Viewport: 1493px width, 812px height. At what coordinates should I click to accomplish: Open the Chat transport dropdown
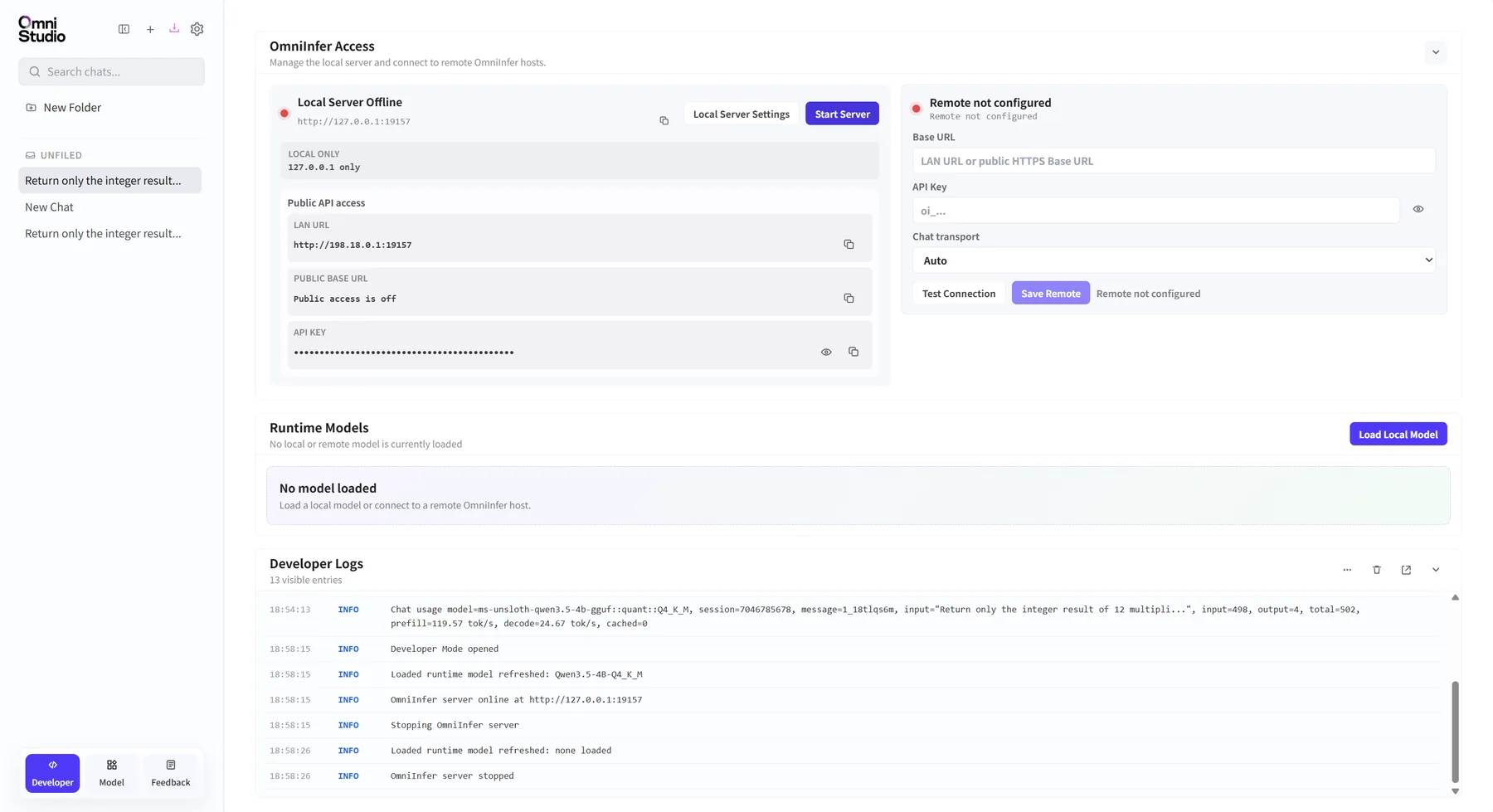pyautogui.click(x=1174, y=260)
